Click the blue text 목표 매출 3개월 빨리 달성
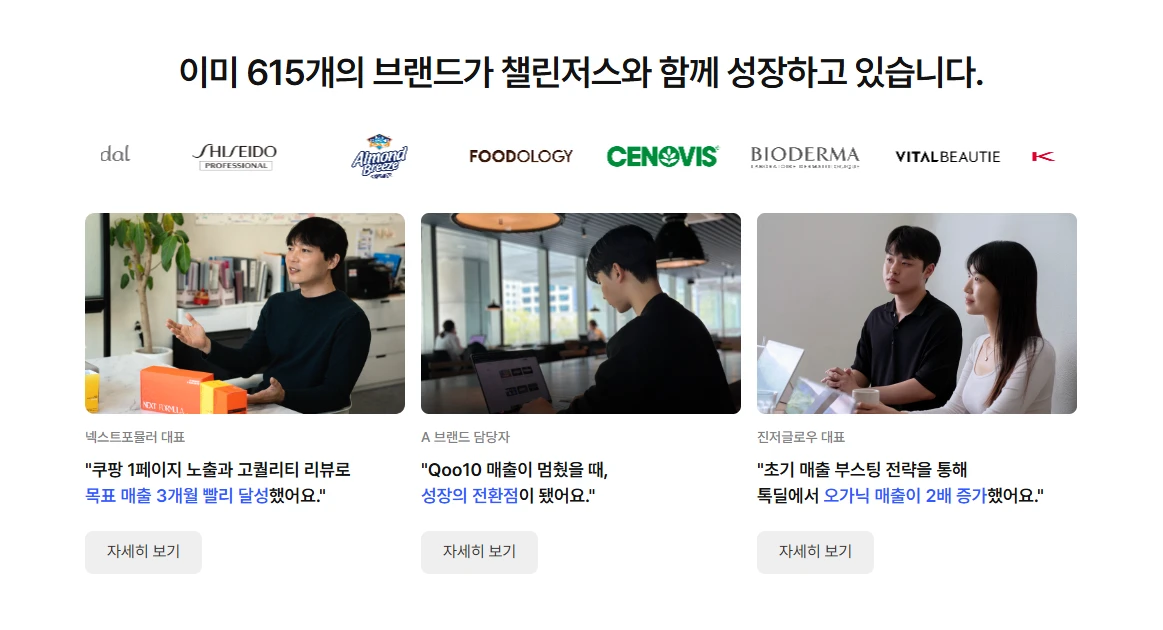Screen dimensions: 1163x630 177,496
